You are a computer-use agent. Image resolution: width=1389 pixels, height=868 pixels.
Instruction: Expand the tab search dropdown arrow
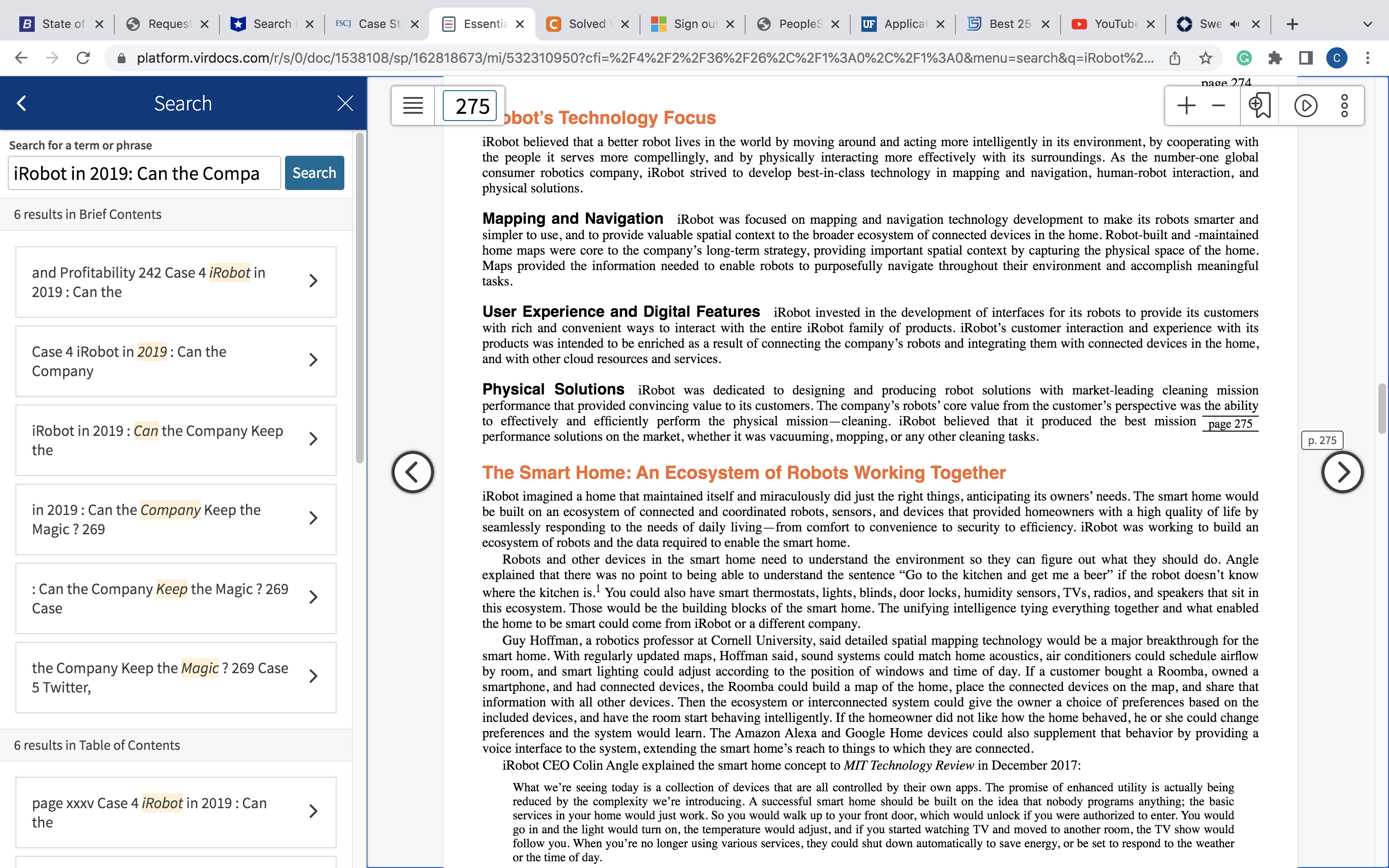coord(1368,24)
